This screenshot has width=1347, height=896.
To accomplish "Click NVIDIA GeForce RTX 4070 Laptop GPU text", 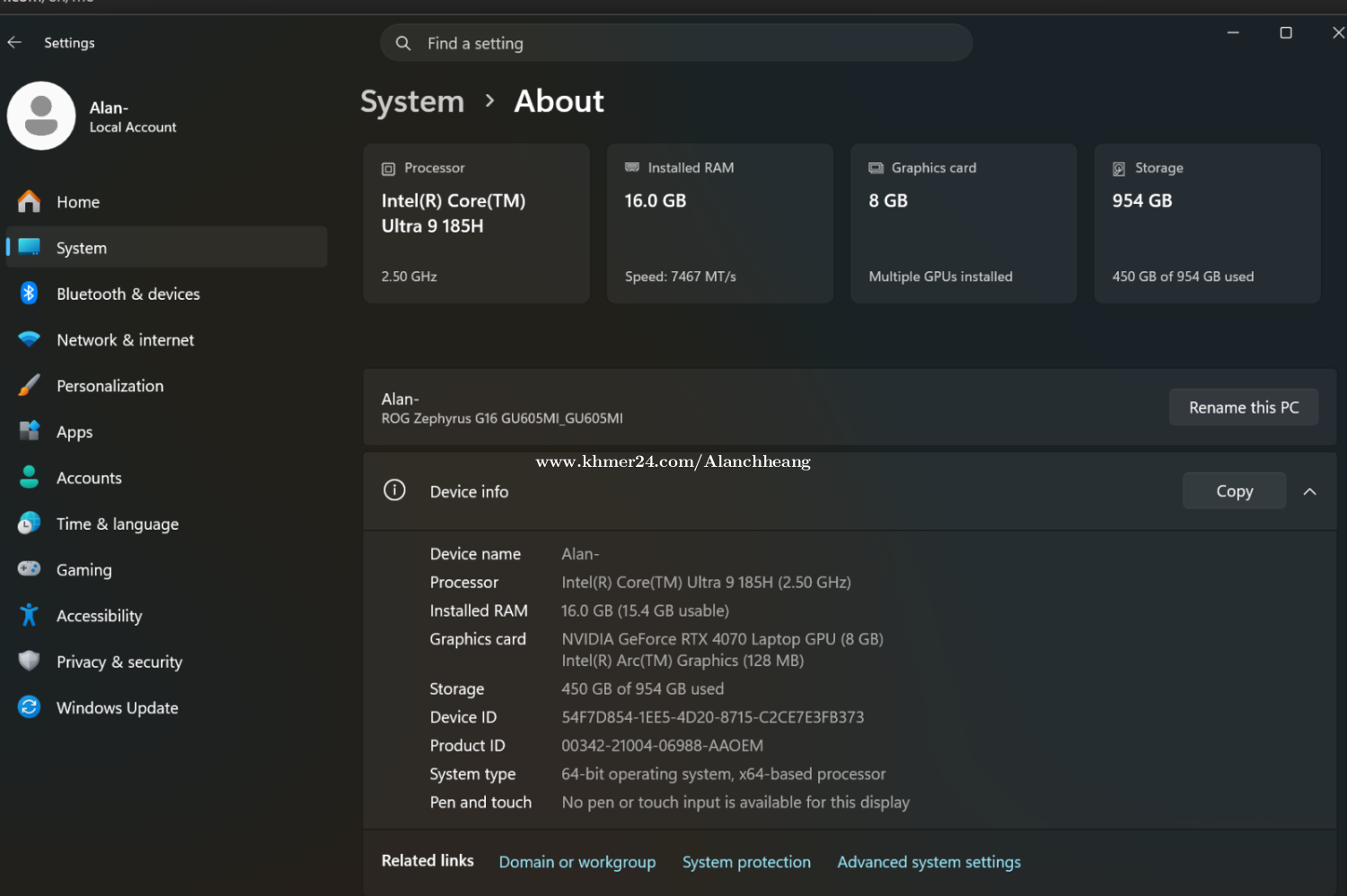I will [723, 639].
